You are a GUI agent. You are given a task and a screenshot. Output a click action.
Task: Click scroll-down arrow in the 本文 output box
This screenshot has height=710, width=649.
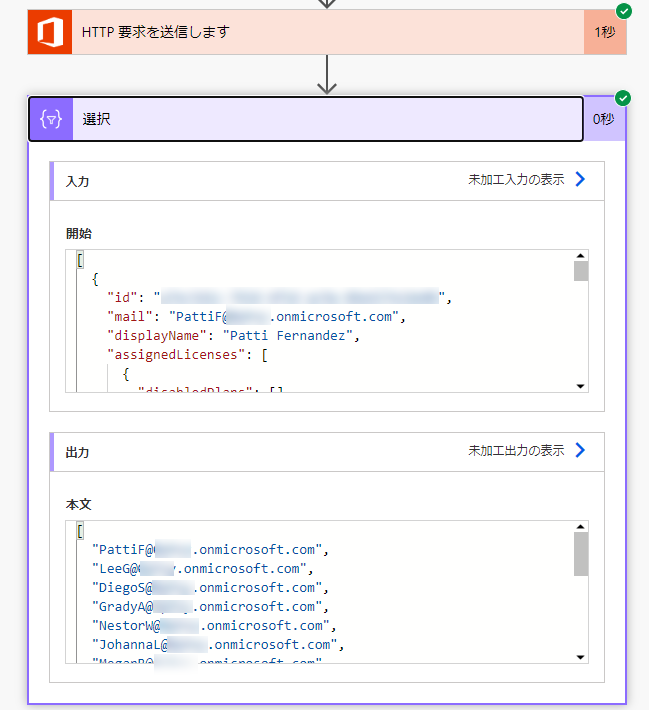point(581,657)
